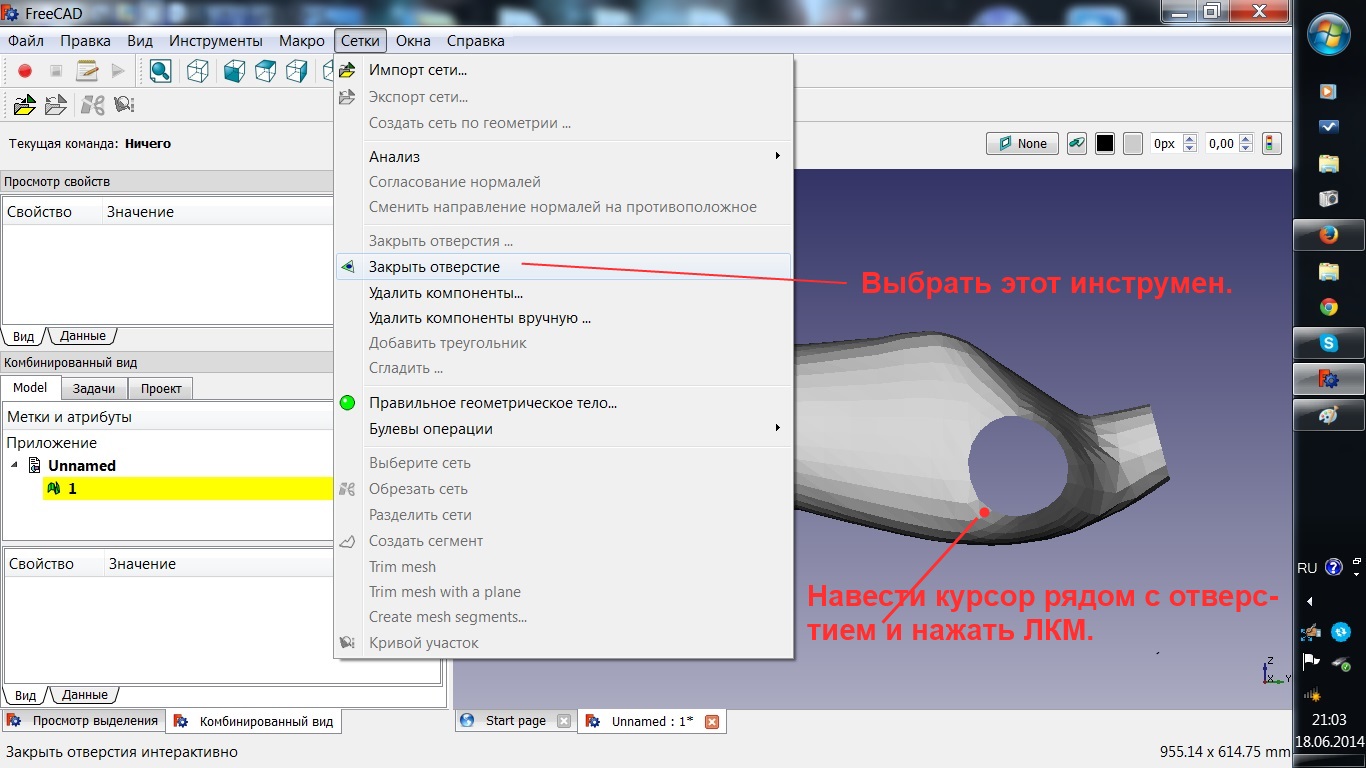Screen dimensions: 1366x768
Task: Pick the grey face color swatch
Action: [1133, 144]
